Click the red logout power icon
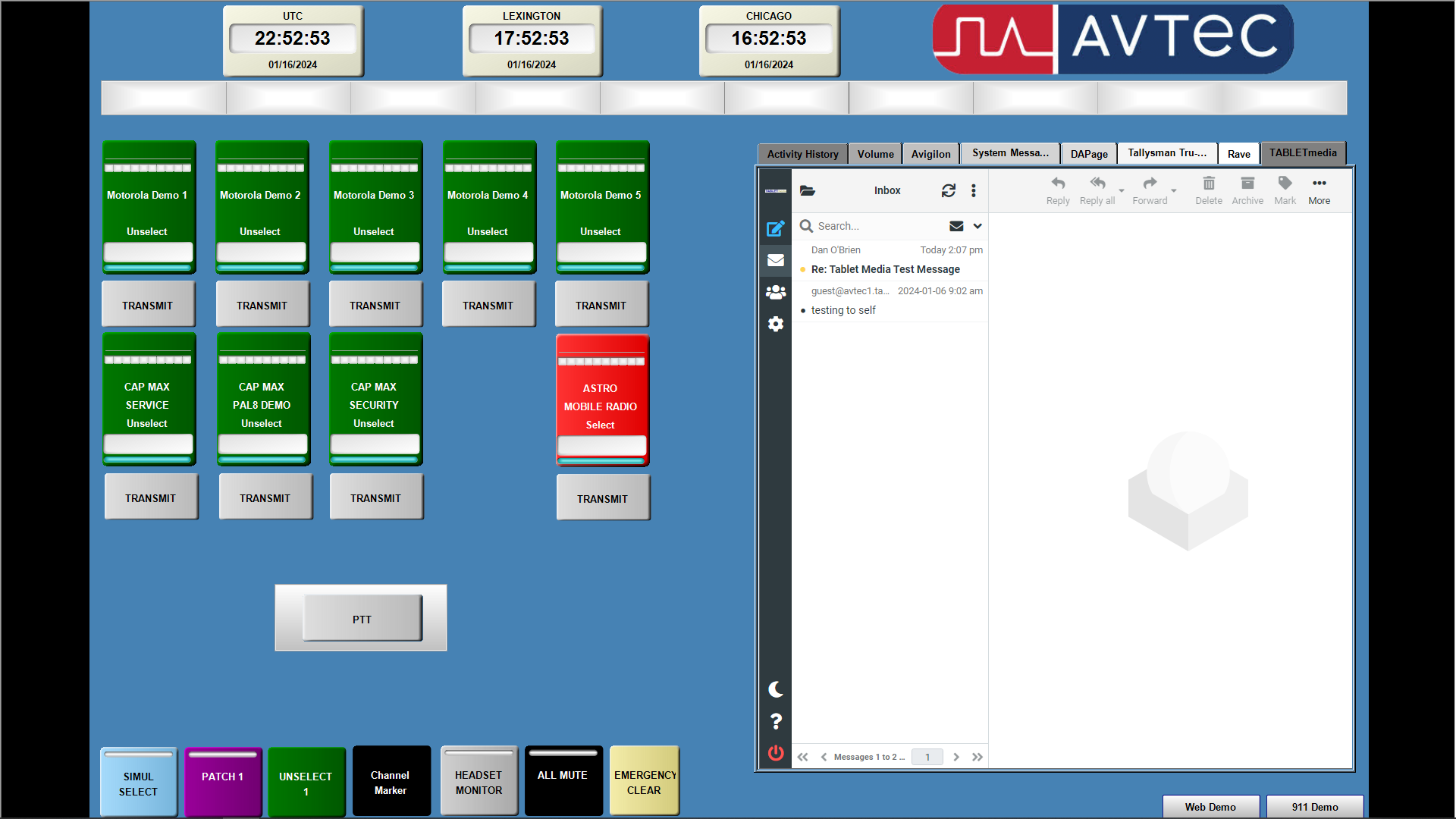The width and height of the screenshot is (1456, 819). point(775,753)
